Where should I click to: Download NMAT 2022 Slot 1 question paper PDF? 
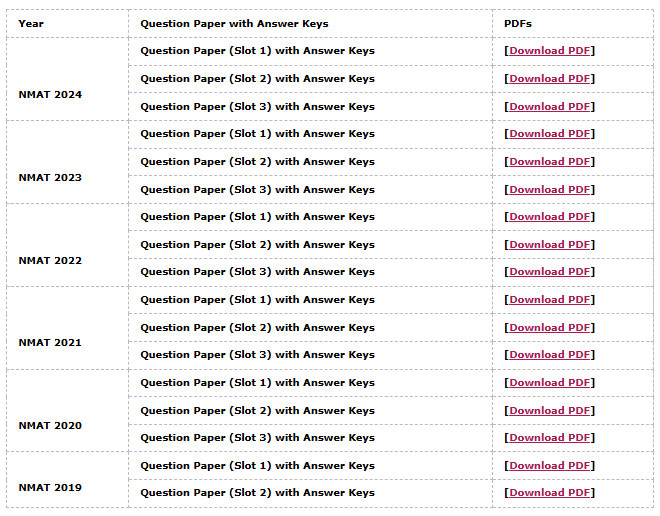click(550, 217)
